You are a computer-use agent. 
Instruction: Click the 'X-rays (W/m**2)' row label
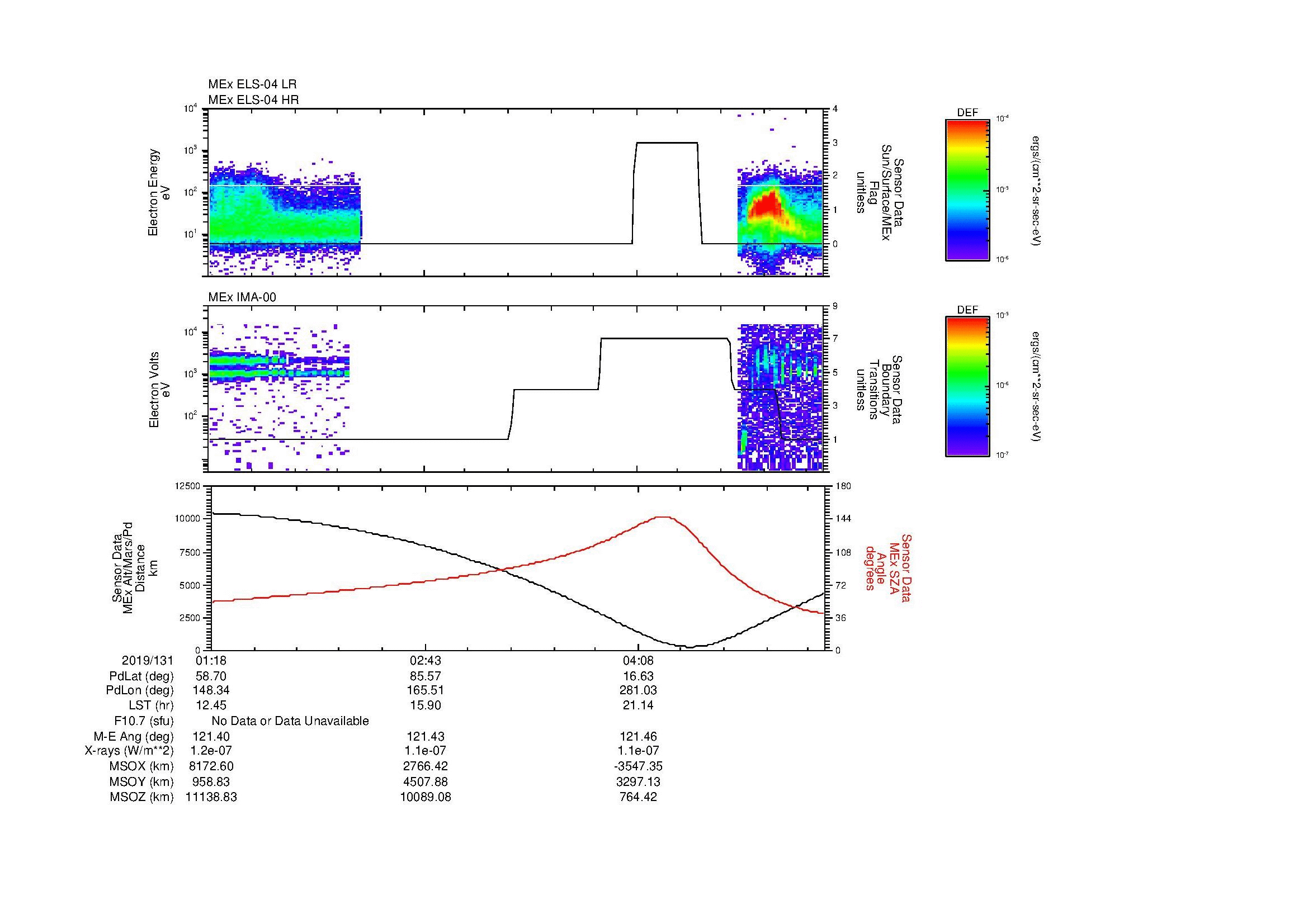click(129, 751)
